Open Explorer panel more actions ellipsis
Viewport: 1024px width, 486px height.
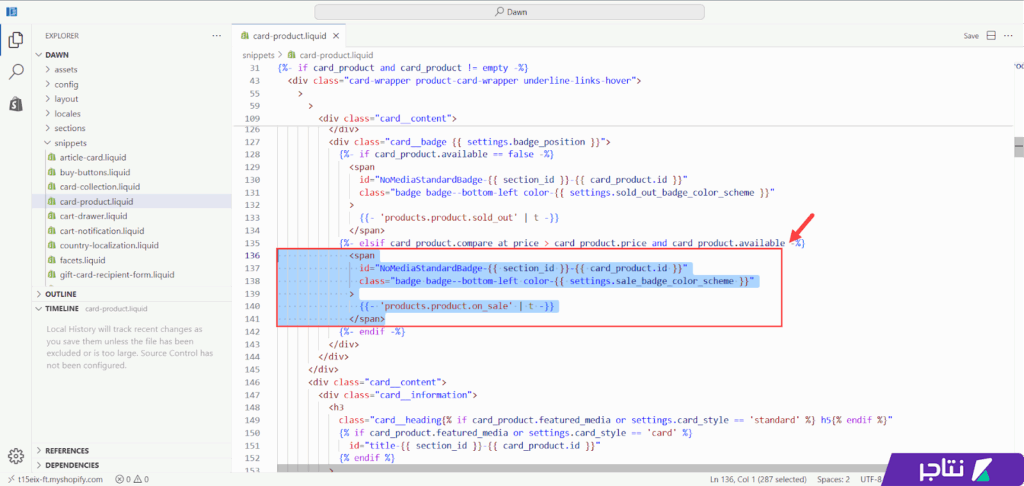(216, 35)
